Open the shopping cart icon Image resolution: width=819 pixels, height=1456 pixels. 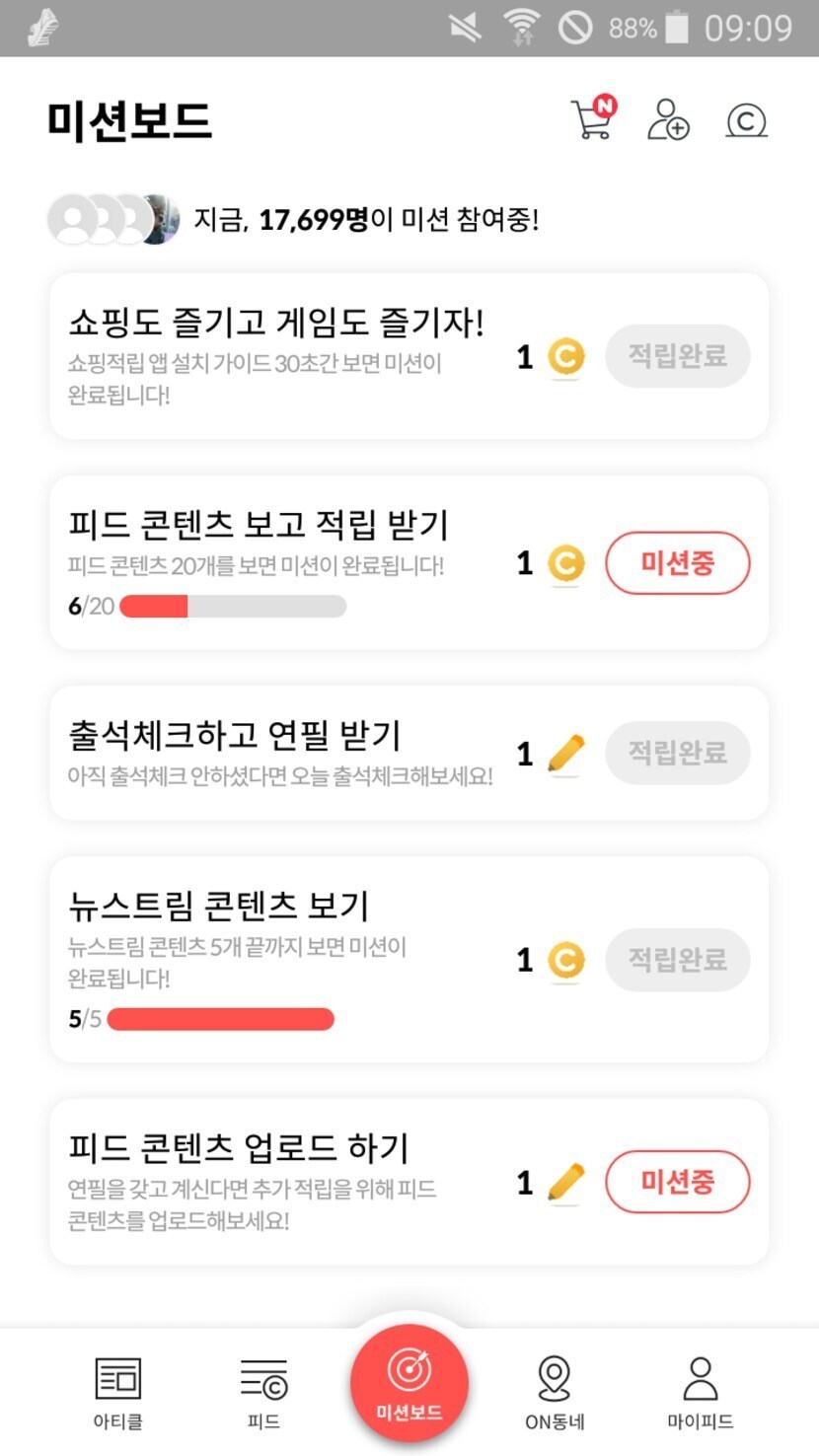pos(591,120)
